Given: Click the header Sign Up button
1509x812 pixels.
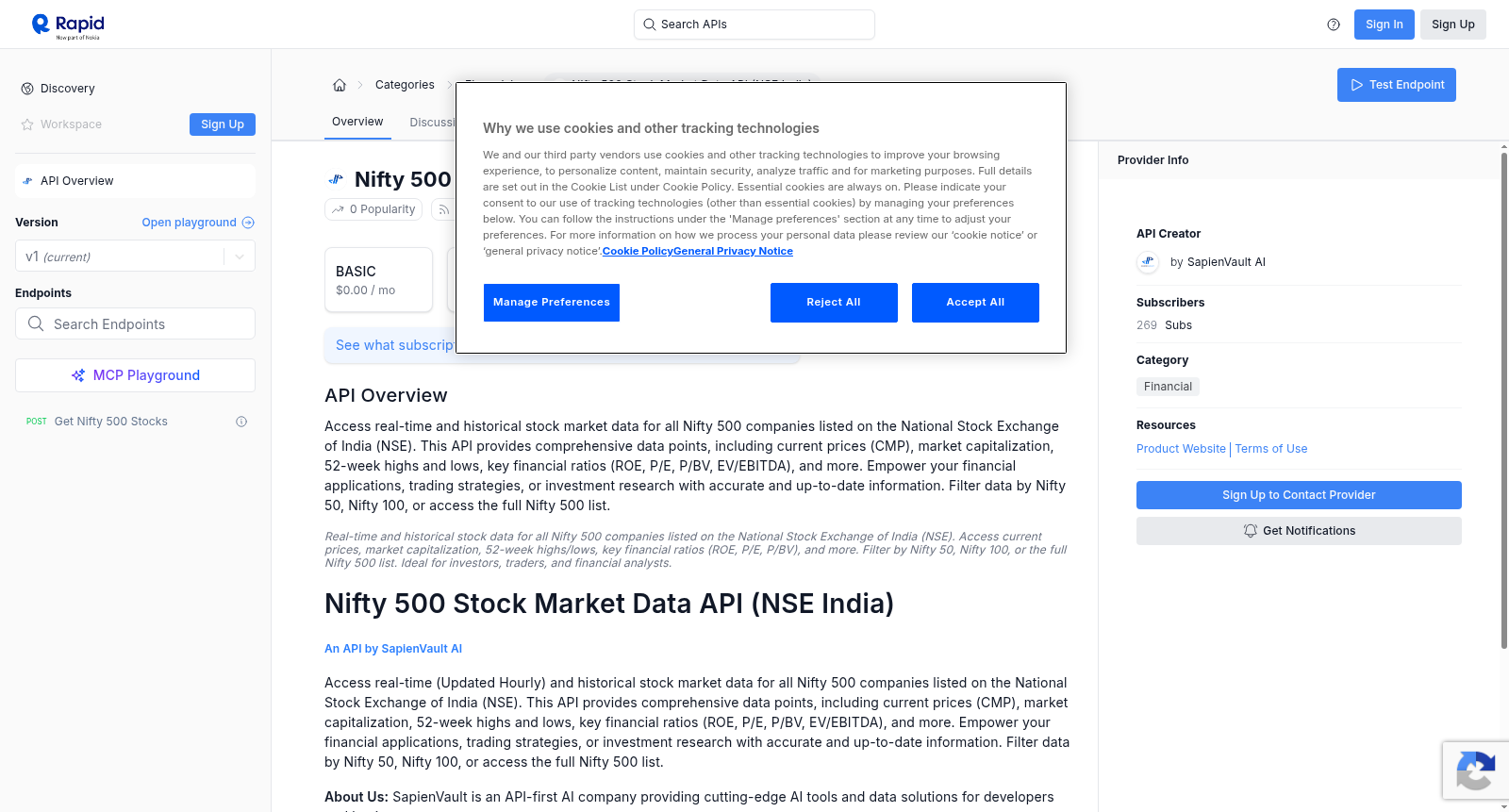Looking at the screenshot, I should 1452,25.
